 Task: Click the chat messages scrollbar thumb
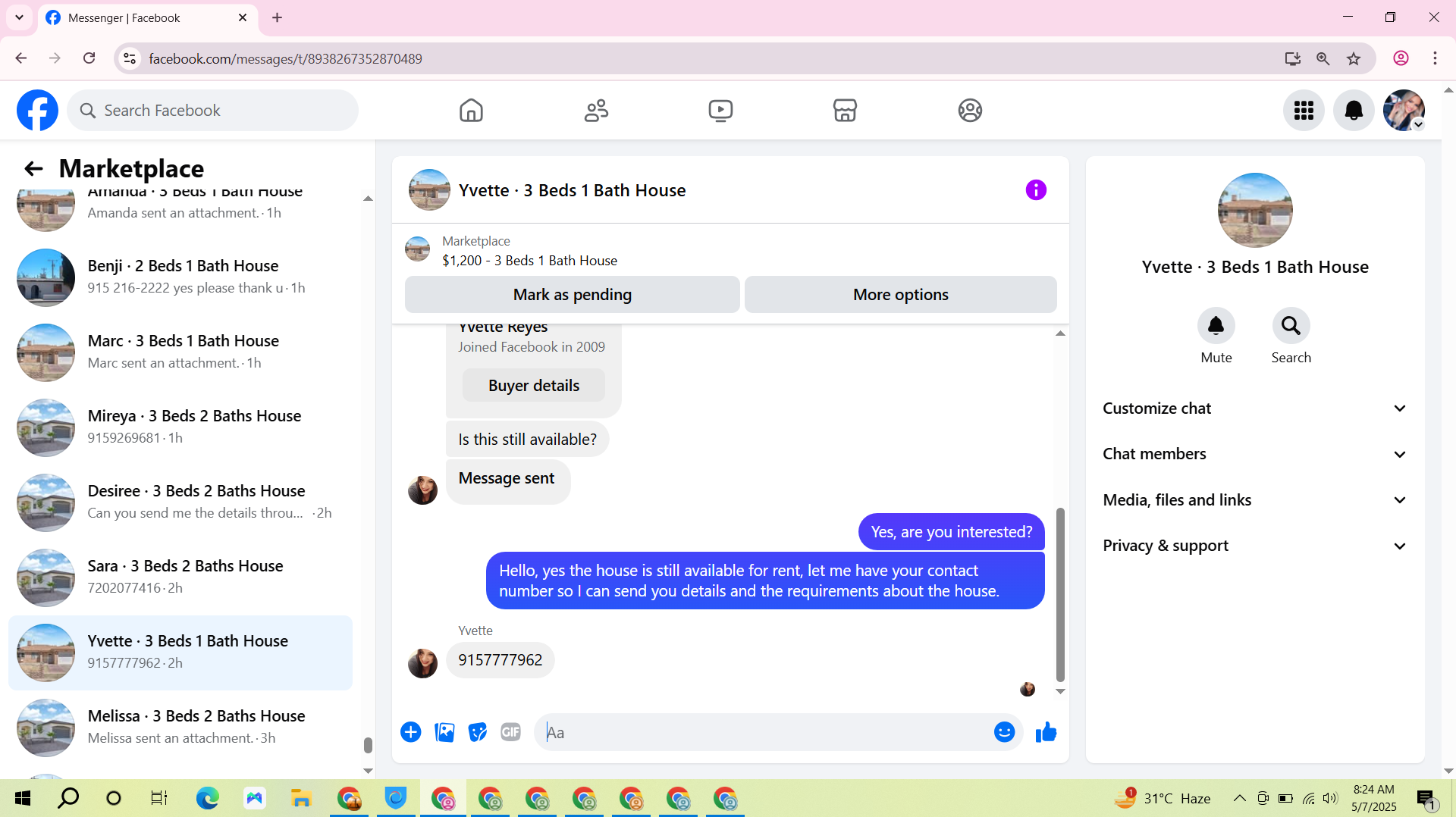point(1060,595)
